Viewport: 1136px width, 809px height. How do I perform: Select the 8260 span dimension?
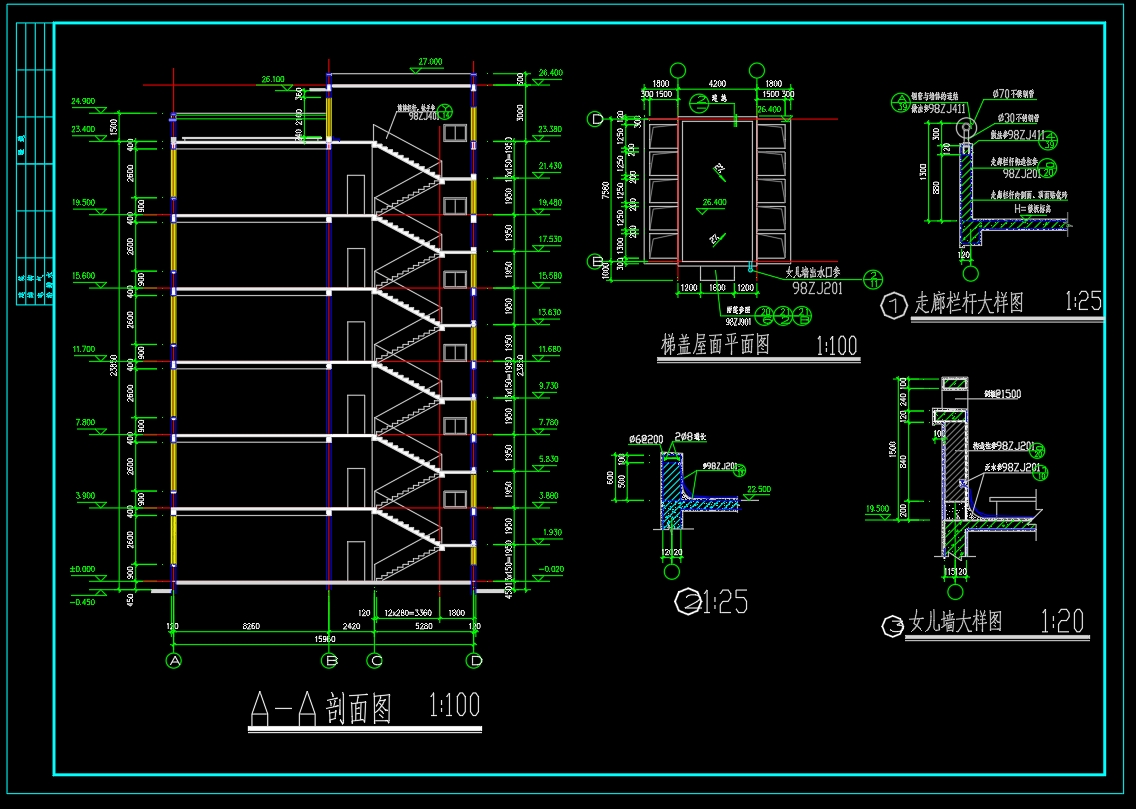click(251, 626)
